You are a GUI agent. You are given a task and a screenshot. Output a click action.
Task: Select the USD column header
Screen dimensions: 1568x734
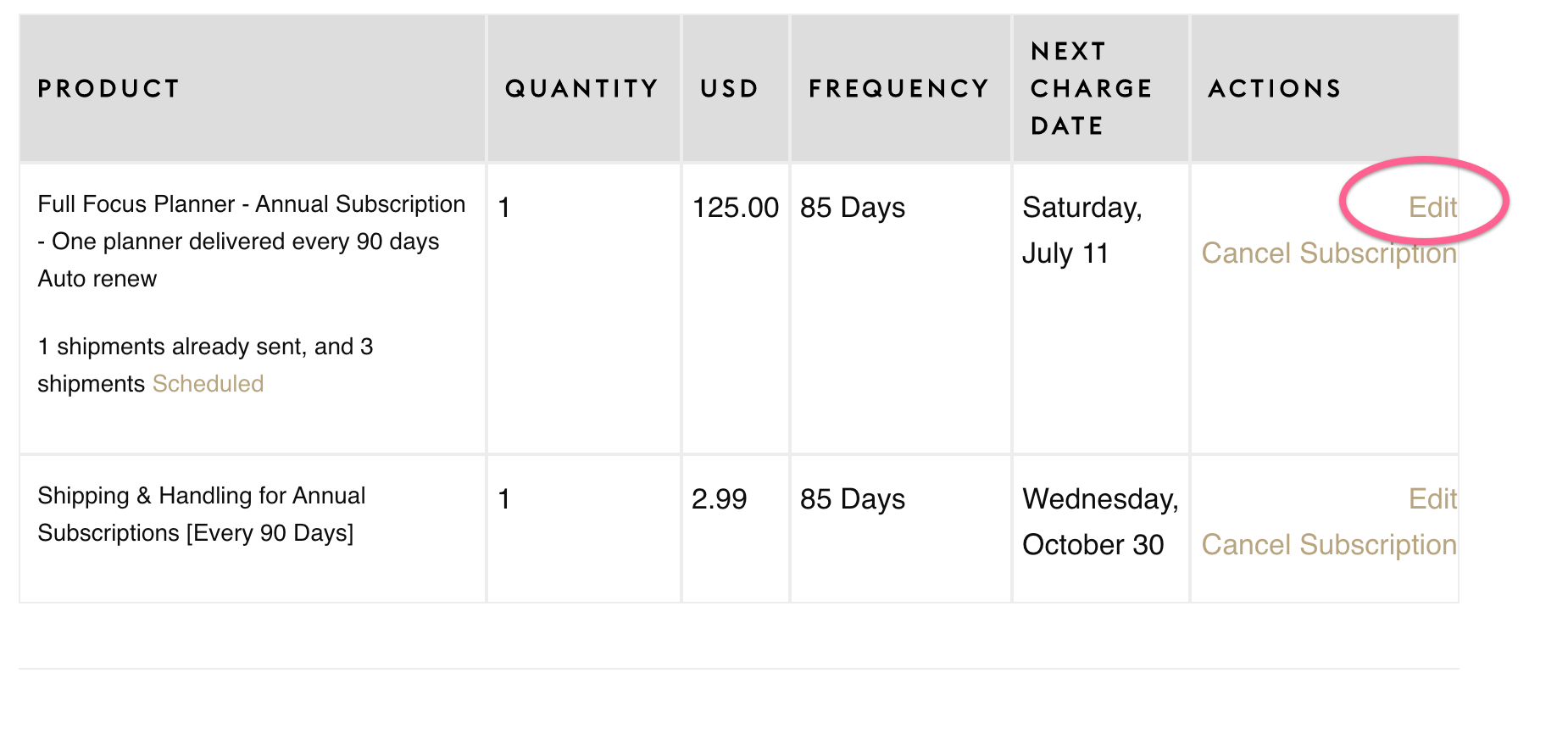pos(729,89)
